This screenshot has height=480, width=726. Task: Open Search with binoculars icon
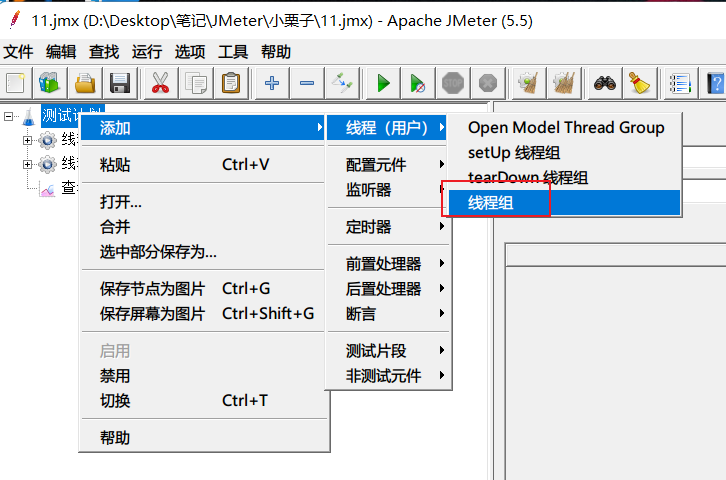605,83
